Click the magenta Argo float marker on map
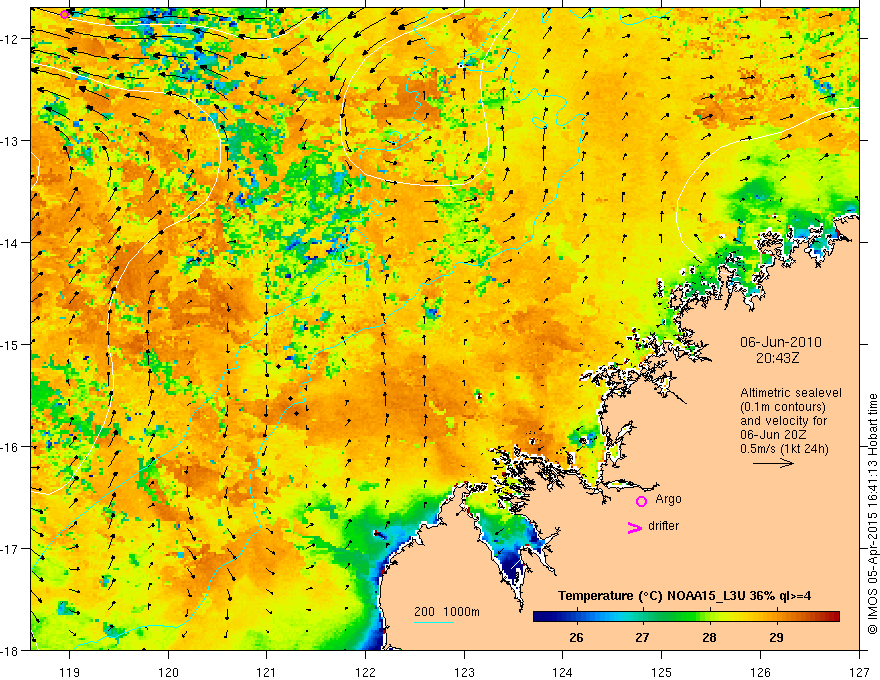 [65, 15]
